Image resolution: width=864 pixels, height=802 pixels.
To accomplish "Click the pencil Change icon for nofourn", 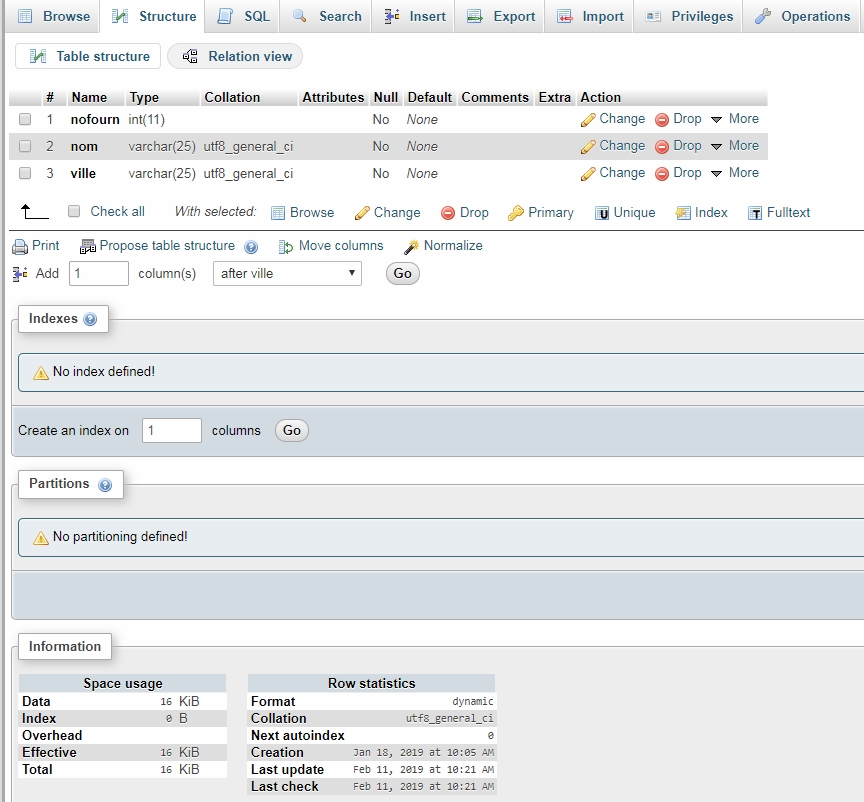I will pos(588,119).
